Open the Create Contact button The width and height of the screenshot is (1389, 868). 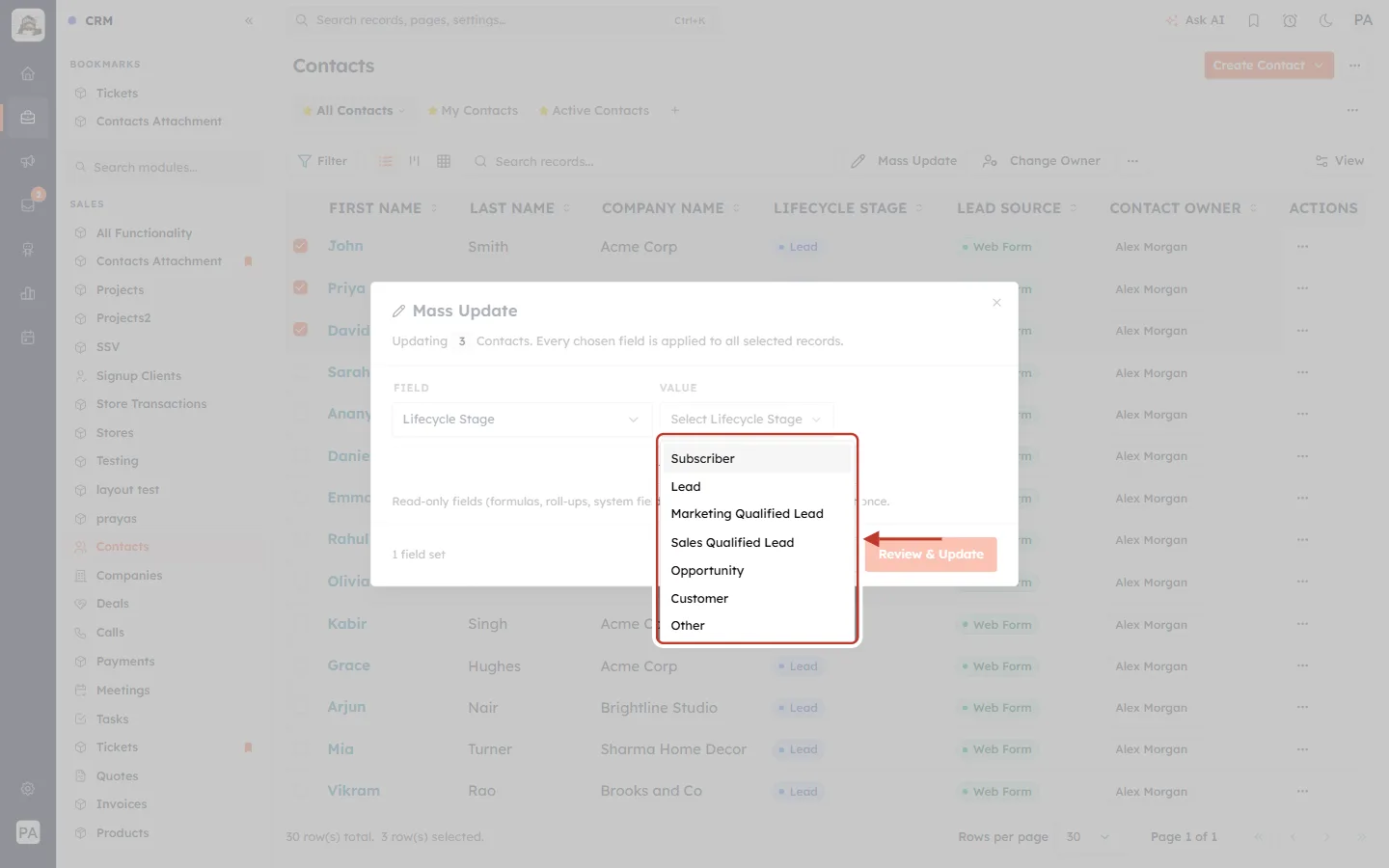click(1268, 66)
